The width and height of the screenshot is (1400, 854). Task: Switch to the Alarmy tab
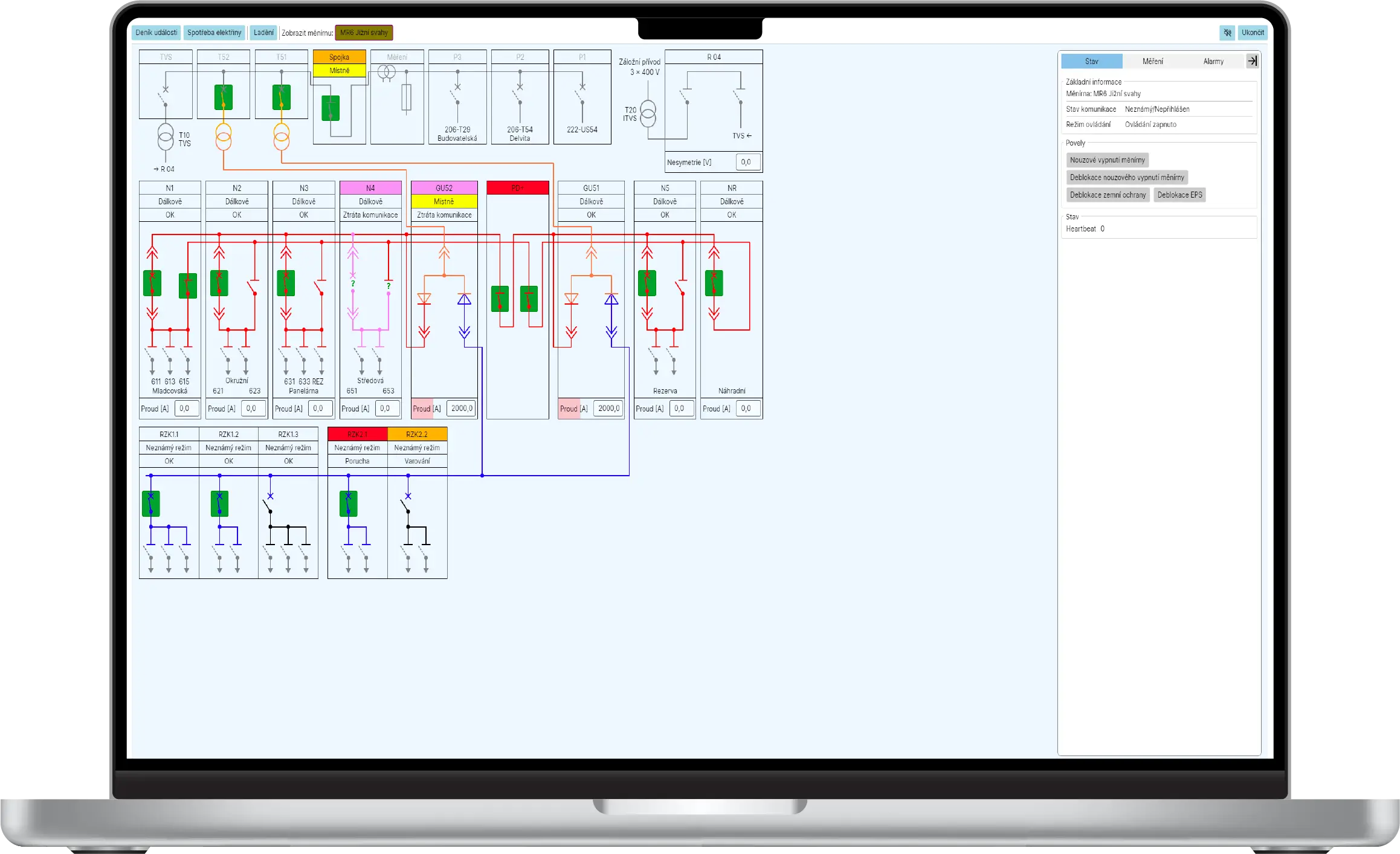click(x=1213, y=61)
